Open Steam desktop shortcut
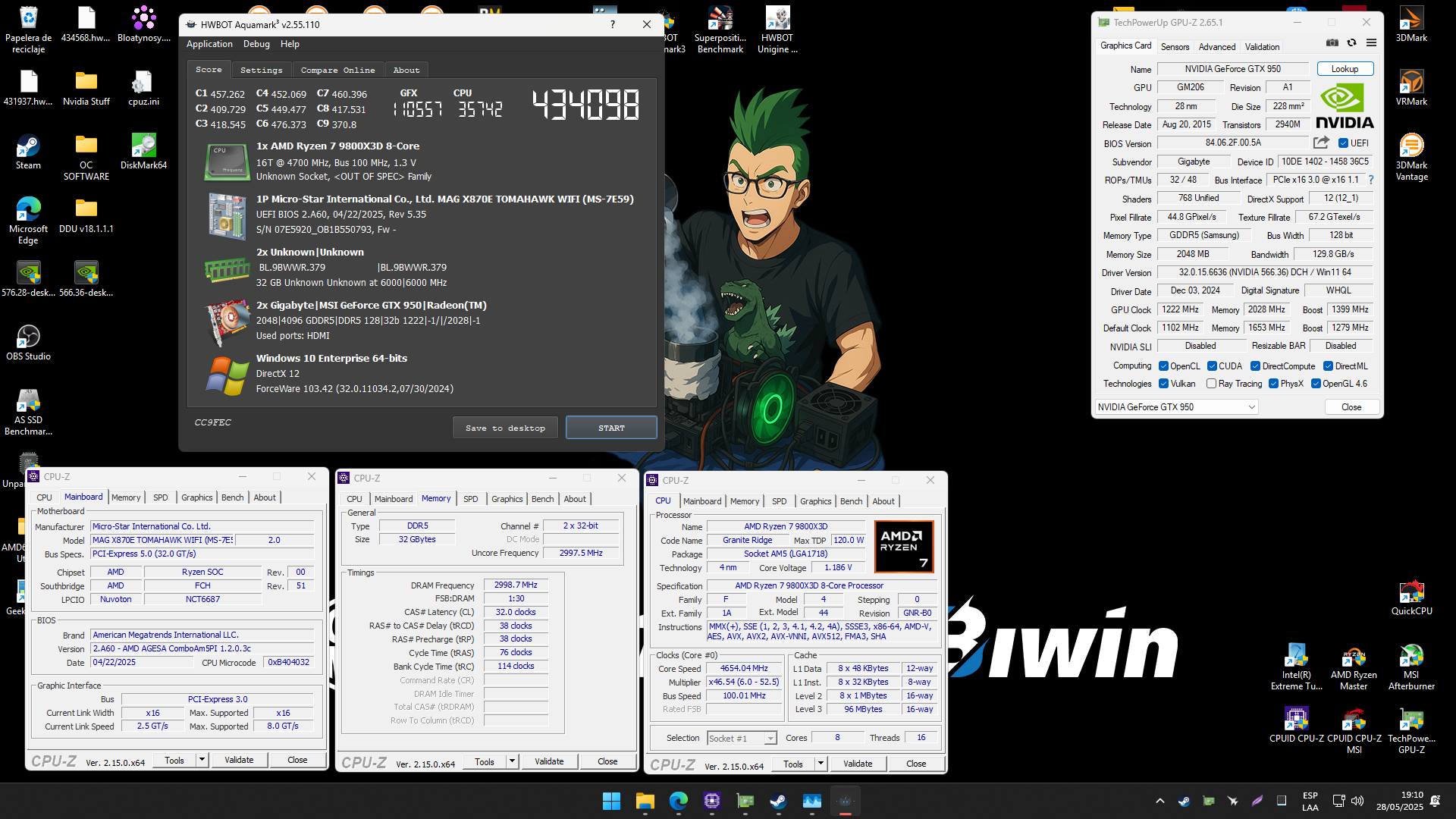The width and height of the screenshot is (1456, 819). [x=28, y=152]
